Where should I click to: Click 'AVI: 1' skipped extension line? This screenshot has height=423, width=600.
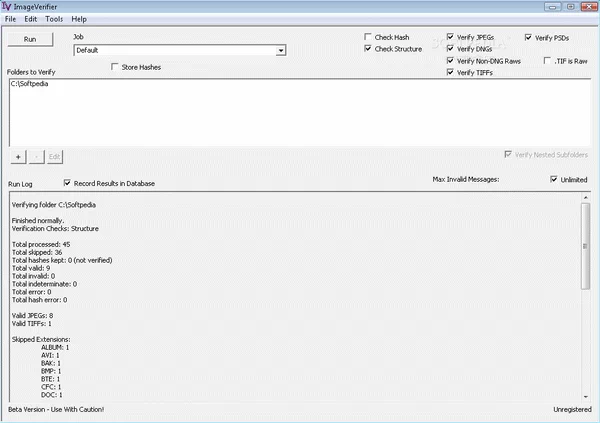(x=50, y=355)
